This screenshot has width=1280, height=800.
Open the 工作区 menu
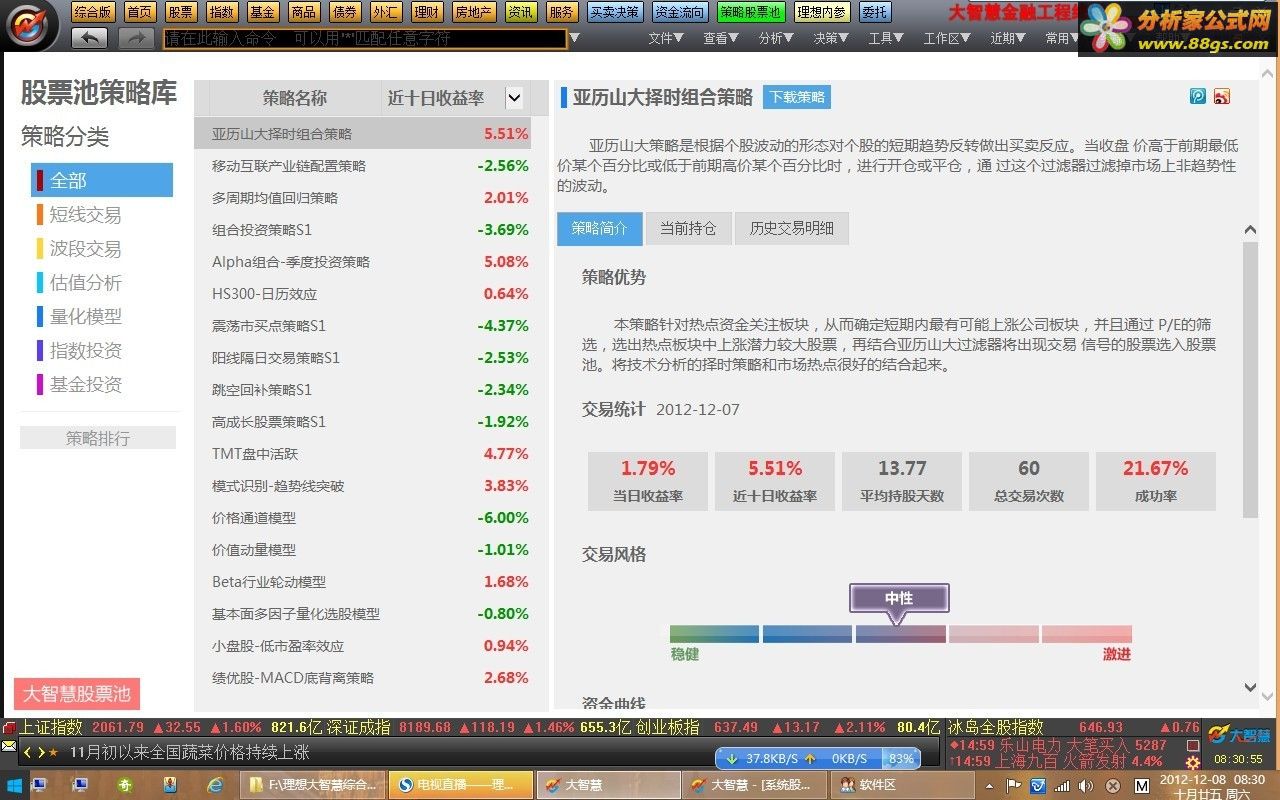click(948, 38)
